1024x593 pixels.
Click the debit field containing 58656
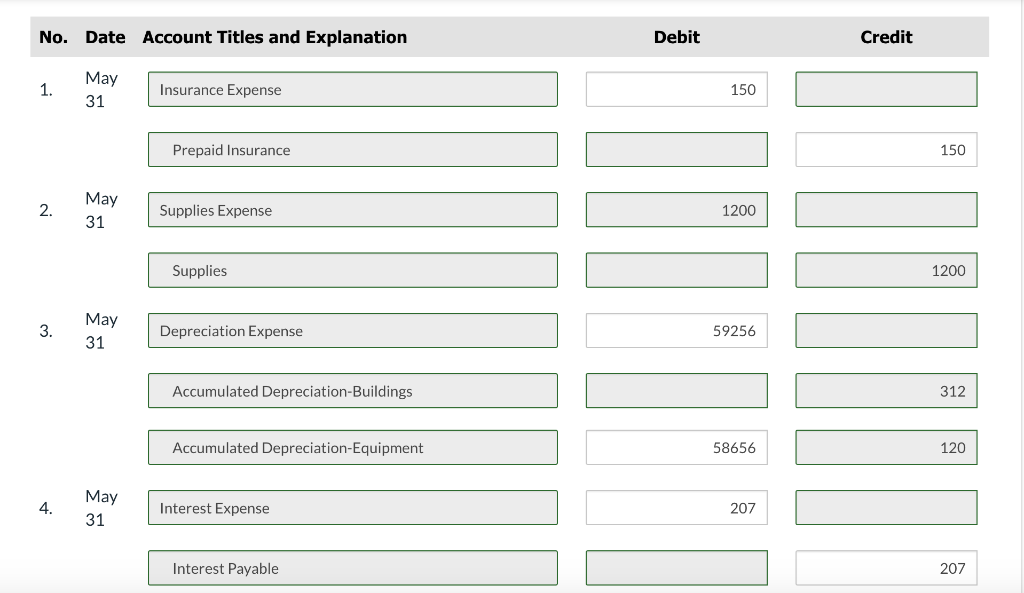(676, 447)
